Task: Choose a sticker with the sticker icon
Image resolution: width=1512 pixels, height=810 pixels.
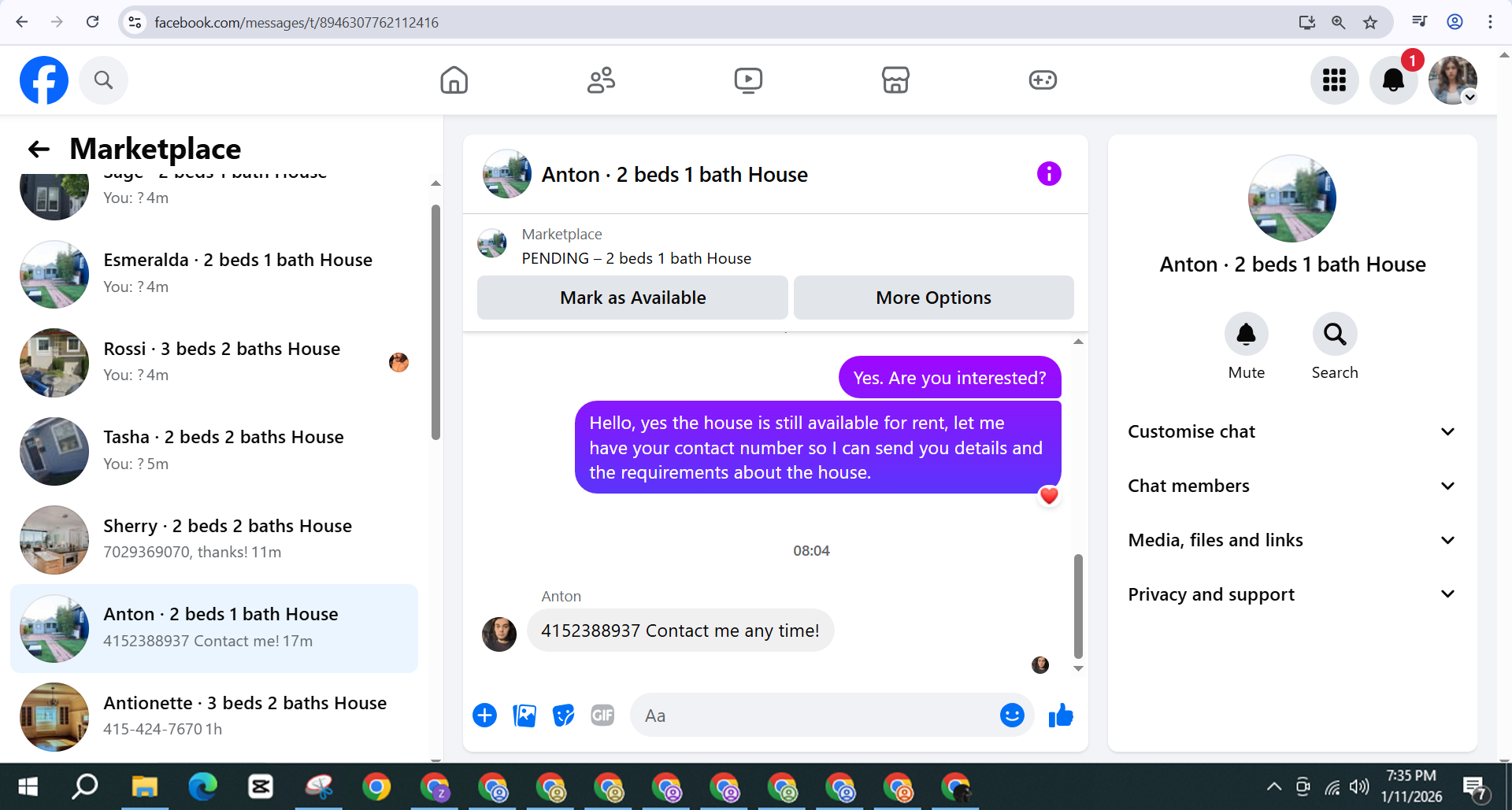Action: pos(564,716)
